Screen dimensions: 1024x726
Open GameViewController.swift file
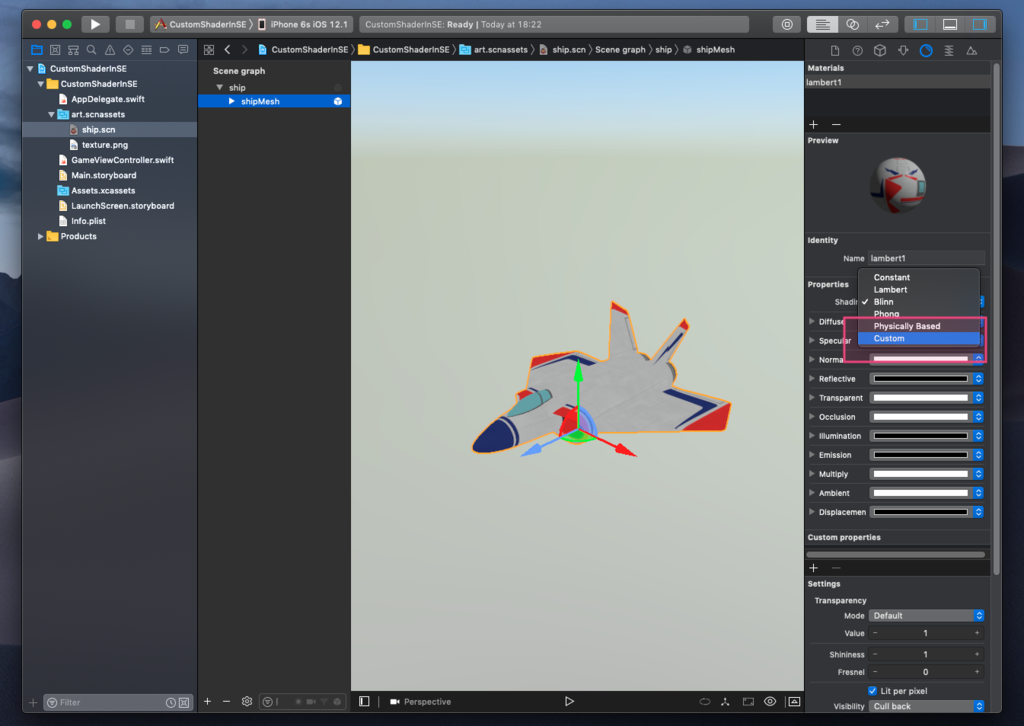click(x=122, y=160)
